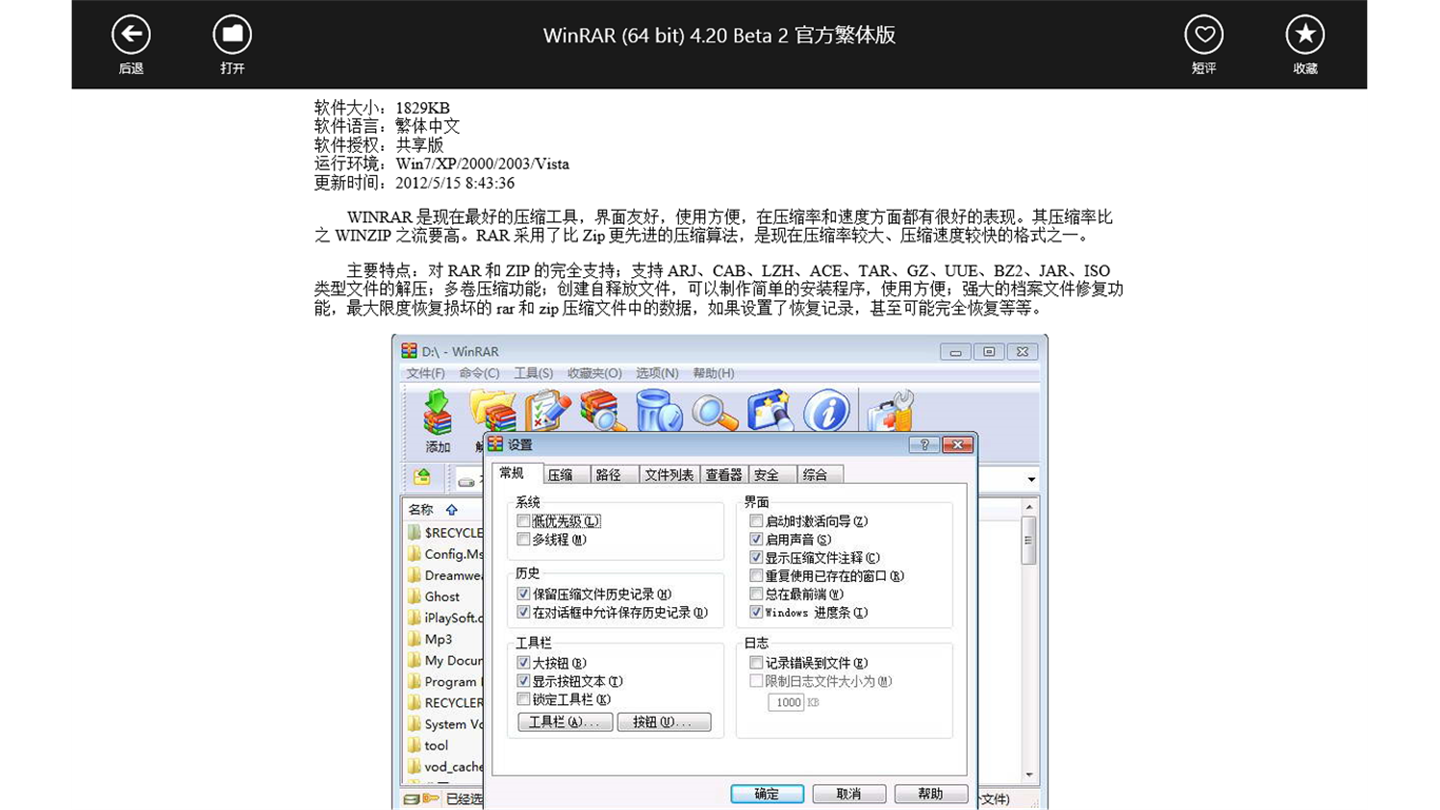Click the 按钮(U)... button
This screenshot has height=810, width=1440.
pos(664,722)
